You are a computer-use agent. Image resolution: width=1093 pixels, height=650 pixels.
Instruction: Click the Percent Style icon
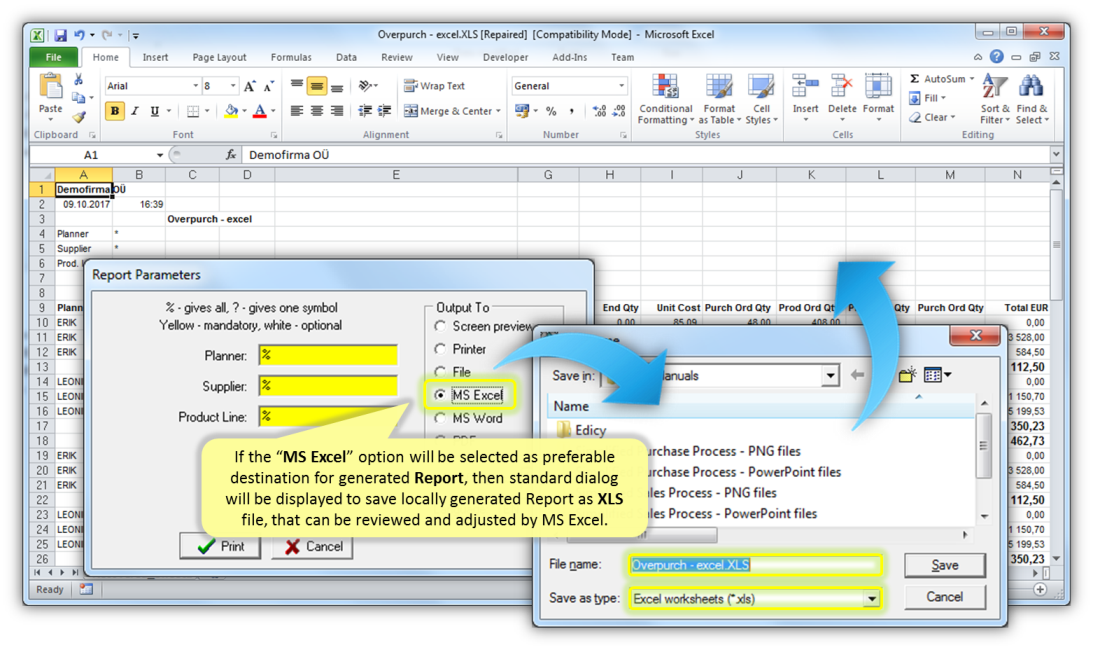(551, 111)
